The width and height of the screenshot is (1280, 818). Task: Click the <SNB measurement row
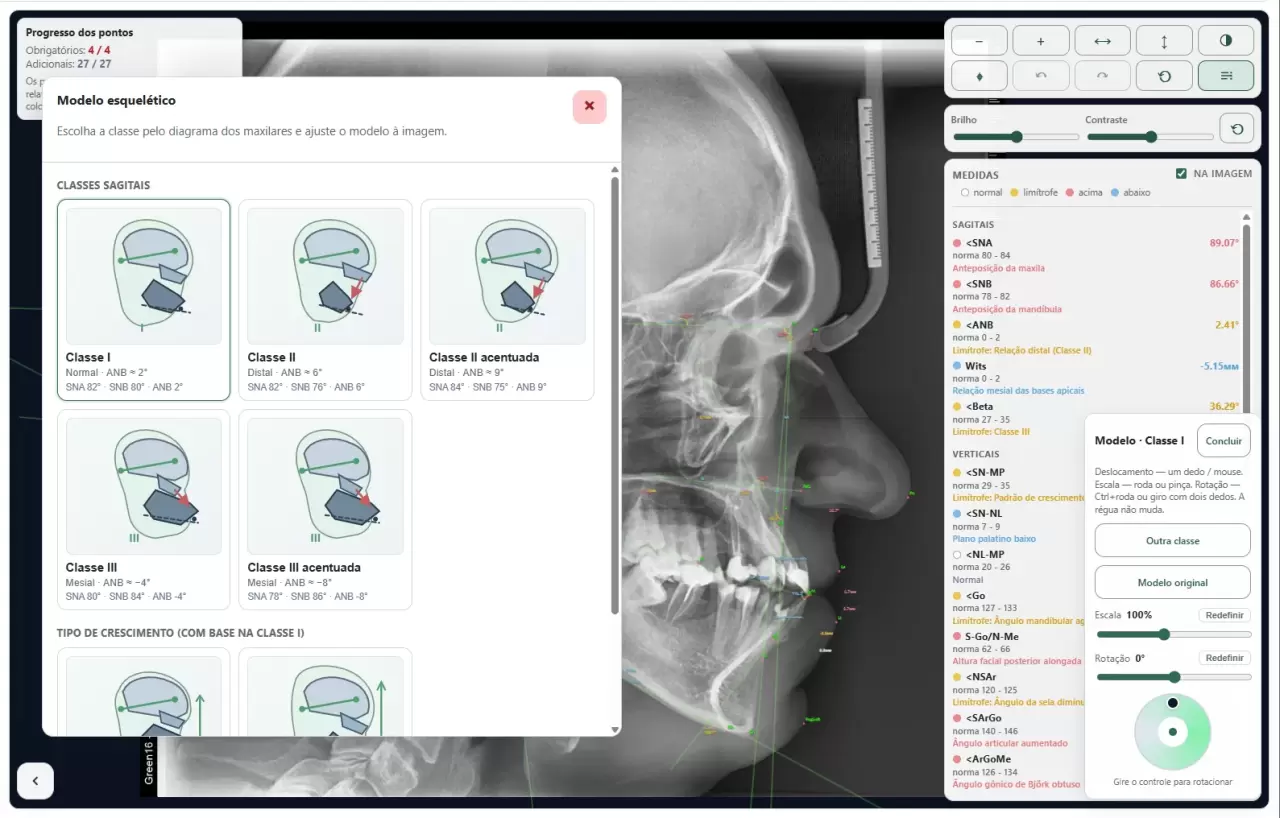pos(1095,296)
